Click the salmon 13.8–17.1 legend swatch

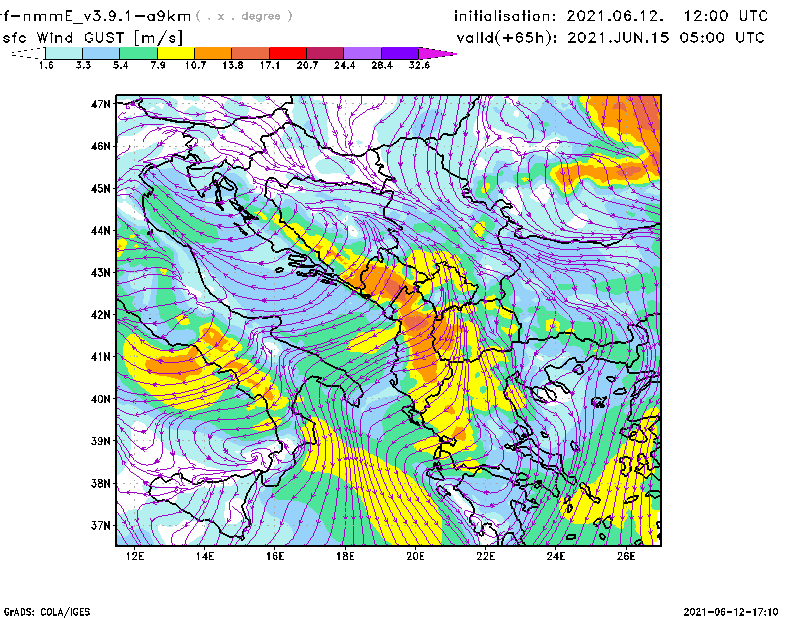251,53
